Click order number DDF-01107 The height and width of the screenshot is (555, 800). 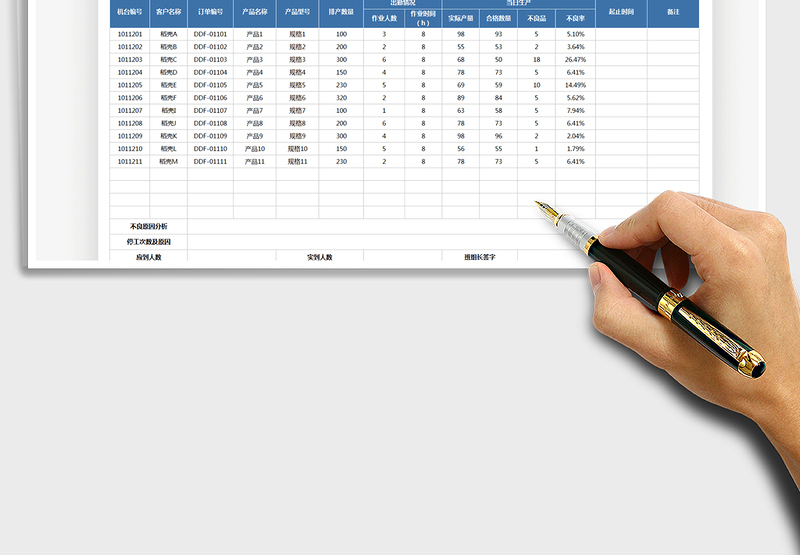210,111
